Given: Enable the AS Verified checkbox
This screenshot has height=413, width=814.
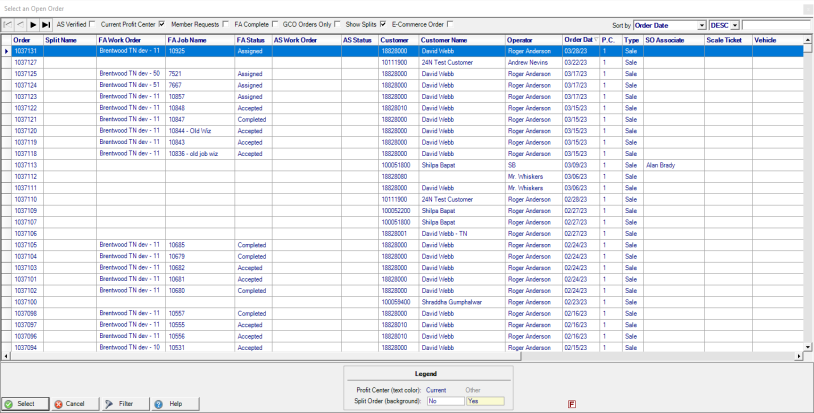Looking at the screenshot, I should [93, 24].
